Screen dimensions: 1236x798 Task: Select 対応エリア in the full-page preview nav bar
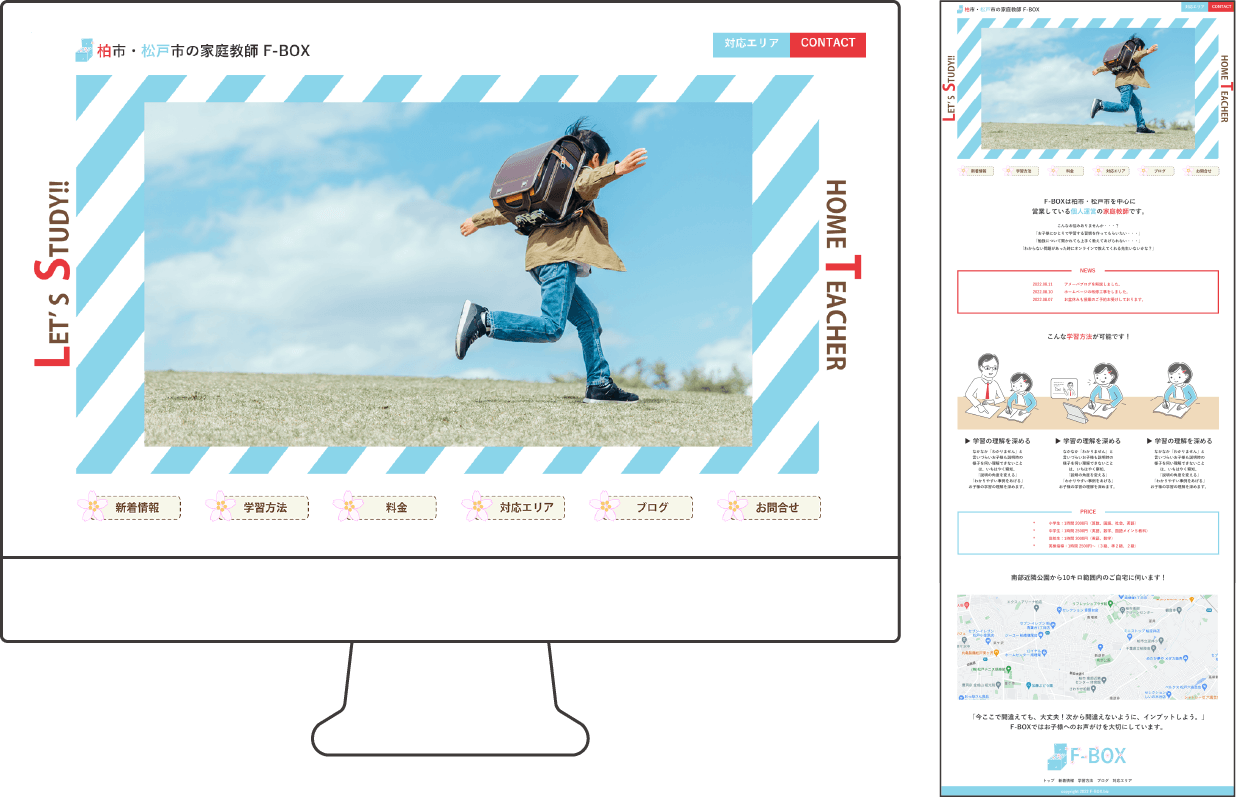point(1112,171)
